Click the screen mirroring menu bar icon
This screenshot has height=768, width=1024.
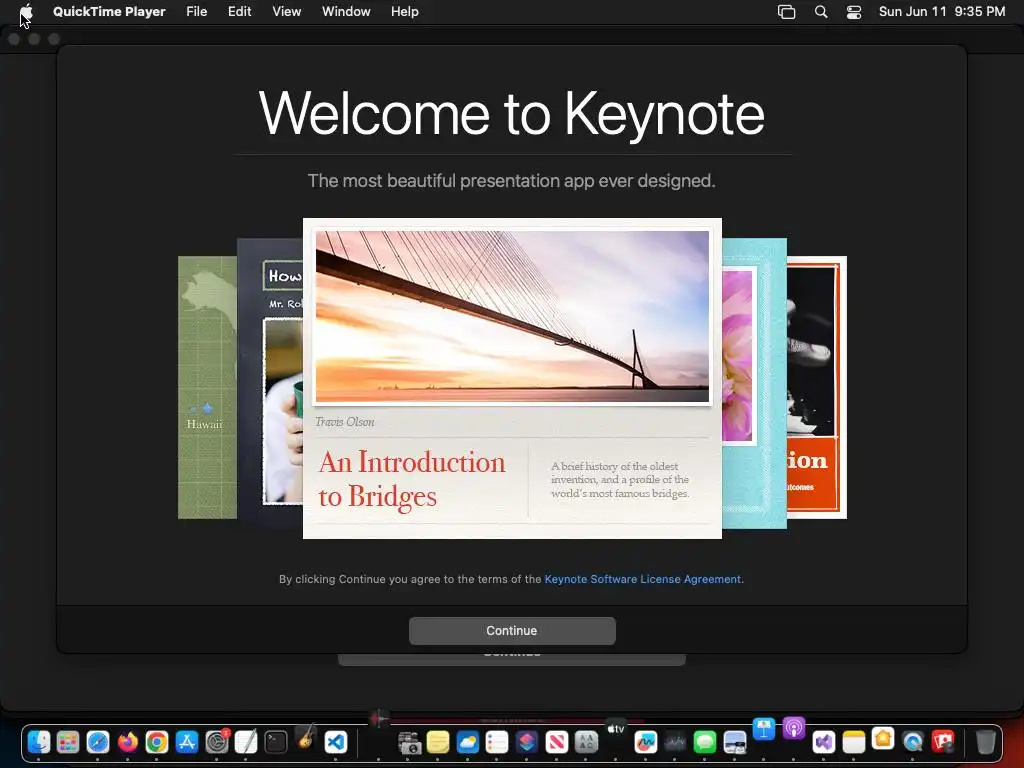pos(786,12)
